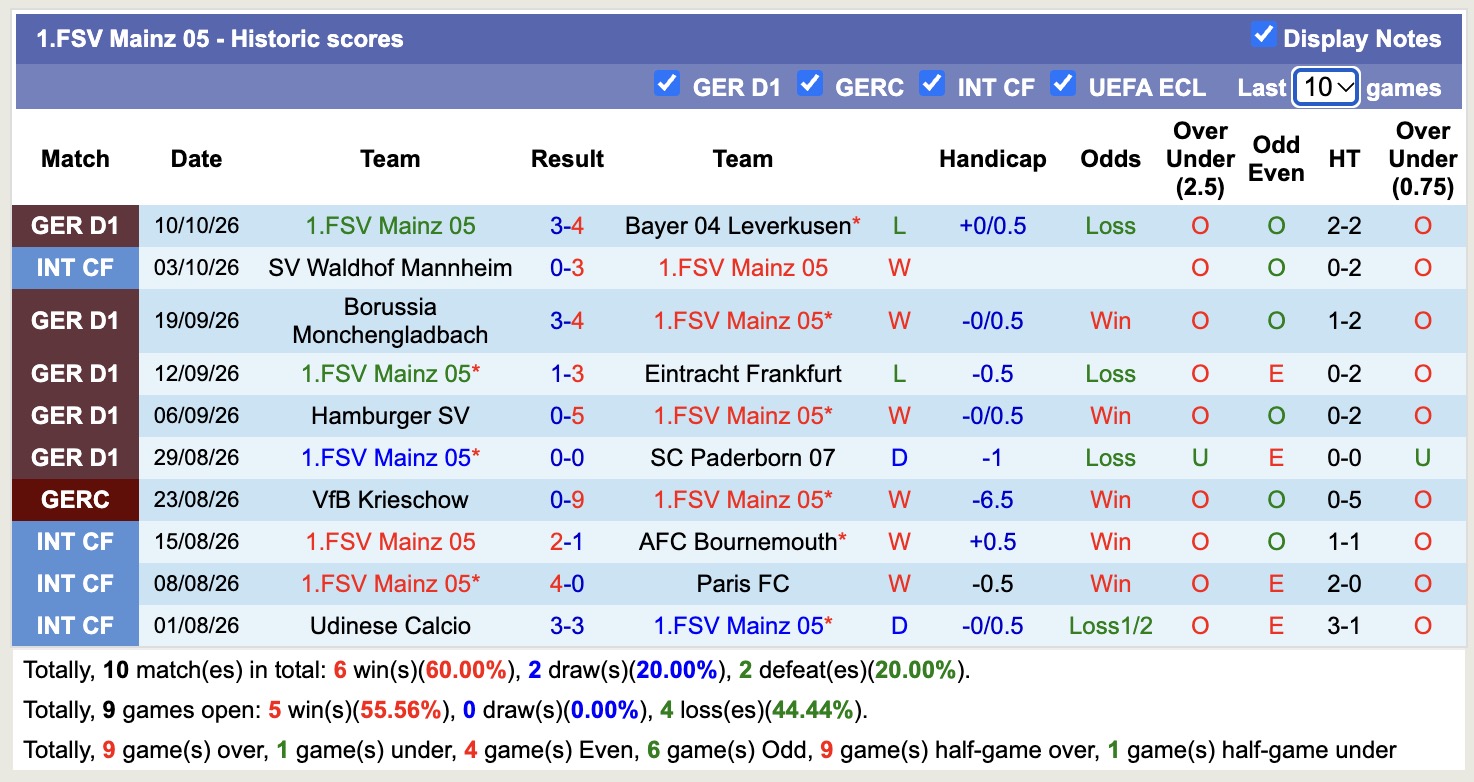Select the GERC league label cell

click(x=75, y=500)
